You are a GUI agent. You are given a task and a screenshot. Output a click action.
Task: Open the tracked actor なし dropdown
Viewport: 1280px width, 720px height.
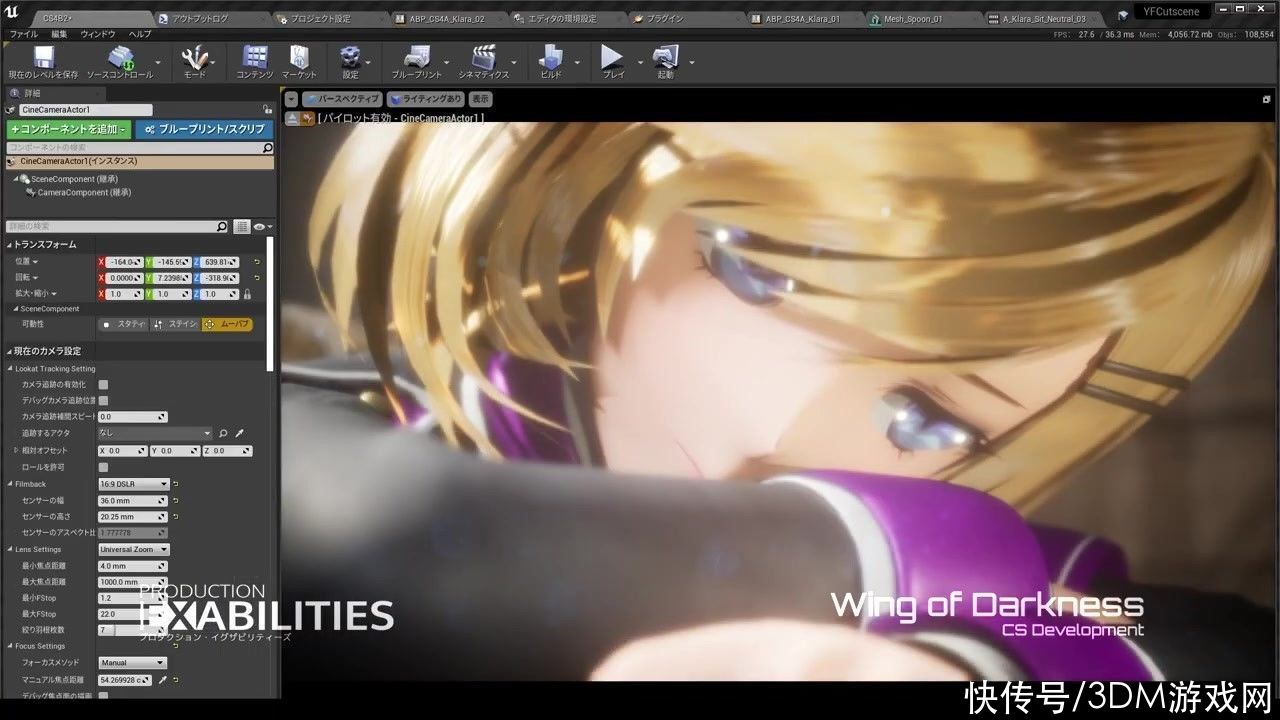click(x=155, y=433)
